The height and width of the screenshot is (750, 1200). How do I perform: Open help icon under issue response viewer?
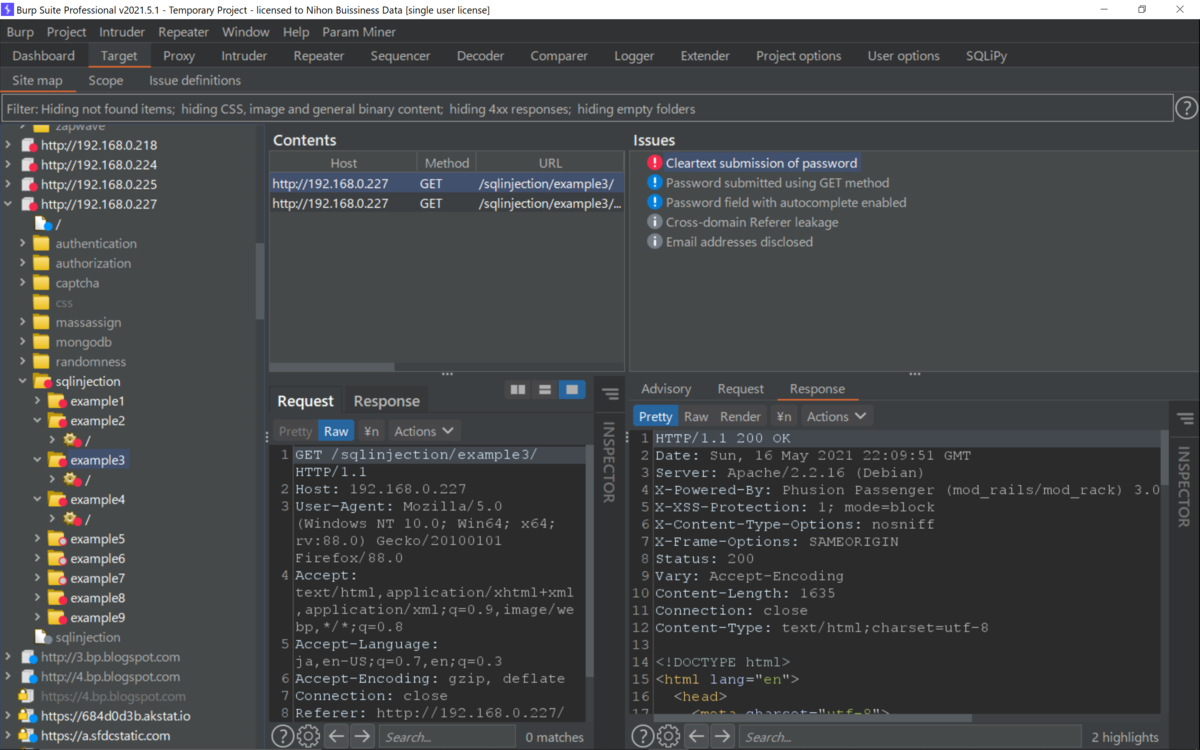point(643,737)
